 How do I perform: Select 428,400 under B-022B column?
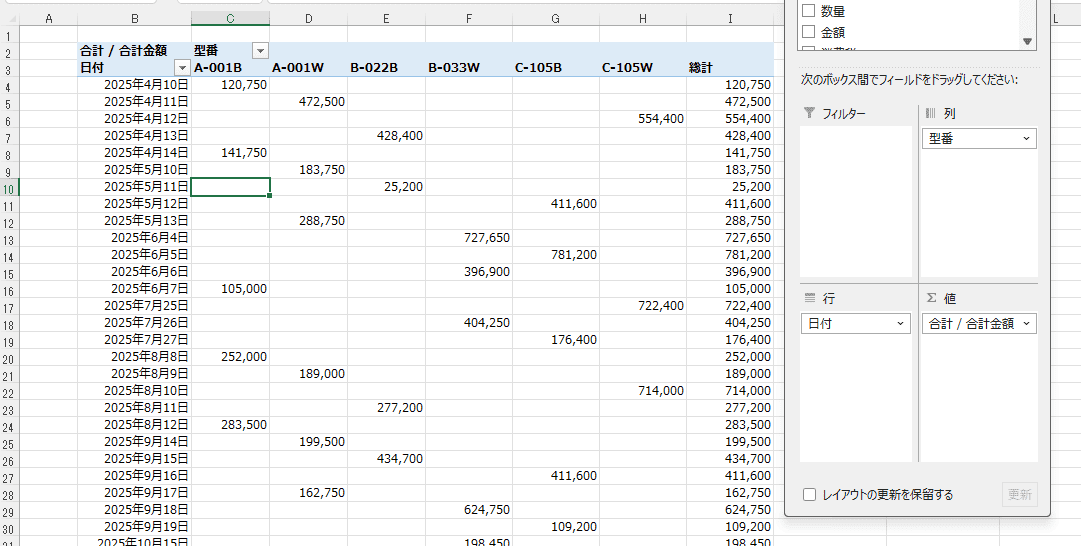pyautogui.click(x=386, y=136)
